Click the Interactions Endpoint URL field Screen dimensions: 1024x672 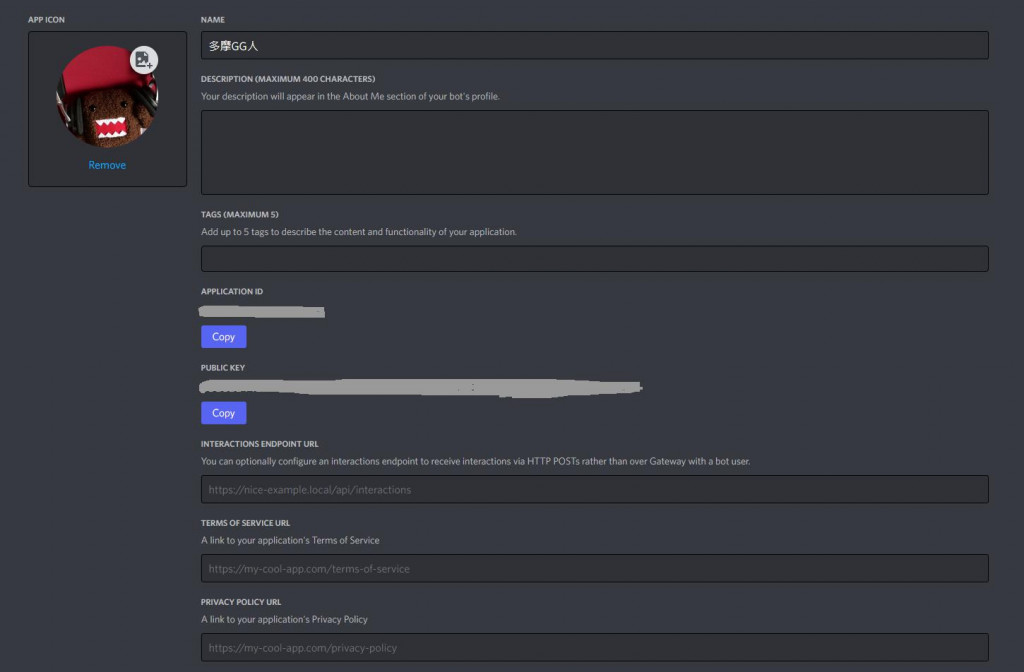click(x=594, y=489)
